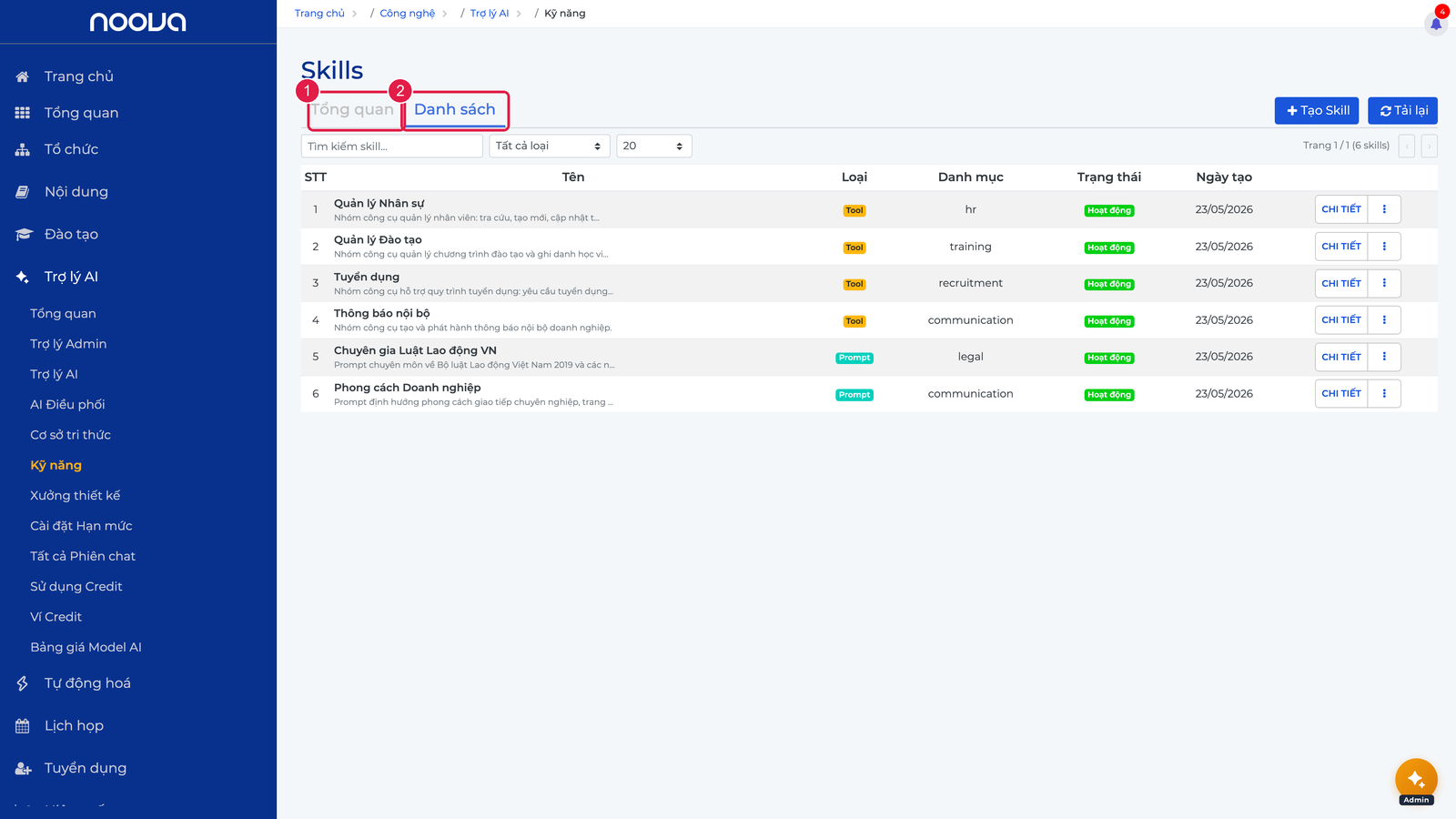Switch to the Tổng quan tab
The height and width of the screenshot is (819, 1456).
[x=353, y=109]
